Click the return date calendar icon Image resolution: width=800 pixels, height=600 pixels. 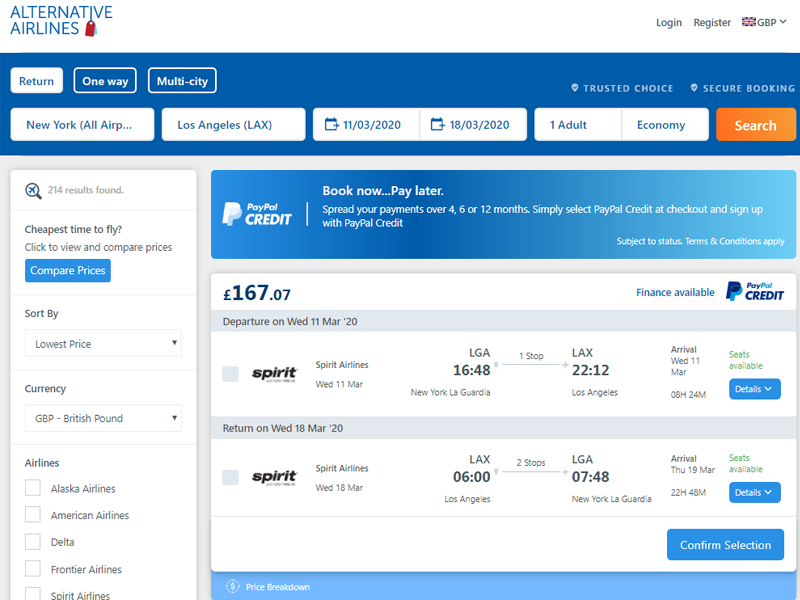(x=437, y=124)
